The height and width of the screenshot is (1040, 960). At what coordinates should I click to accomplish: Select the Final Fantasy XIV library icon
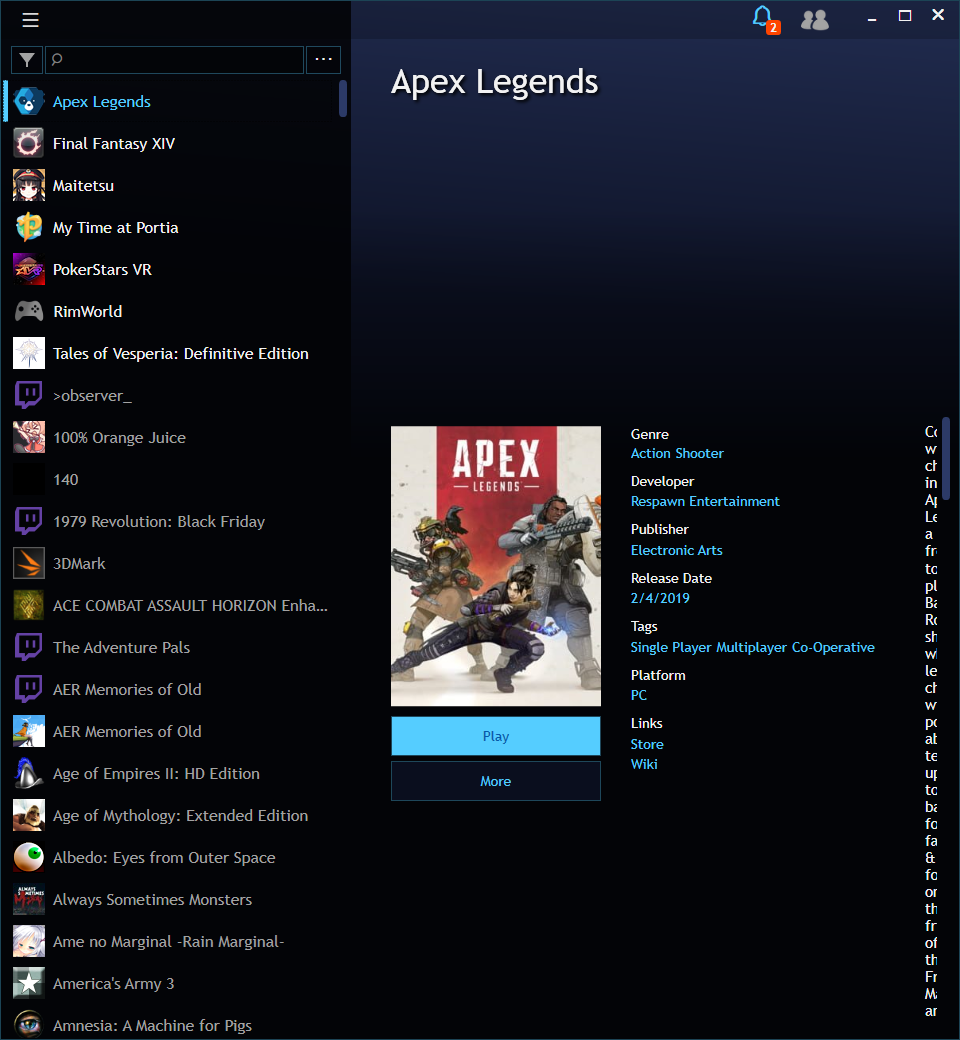[x=28, y=143]
